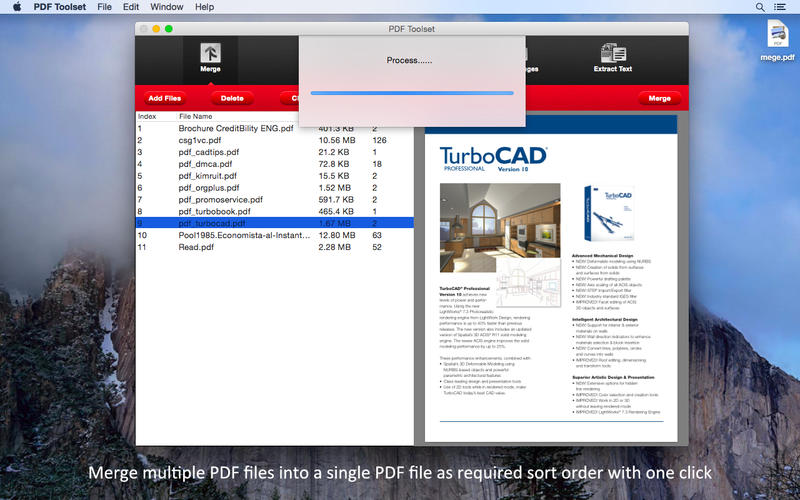Open the Window menu

pos(167,7)
